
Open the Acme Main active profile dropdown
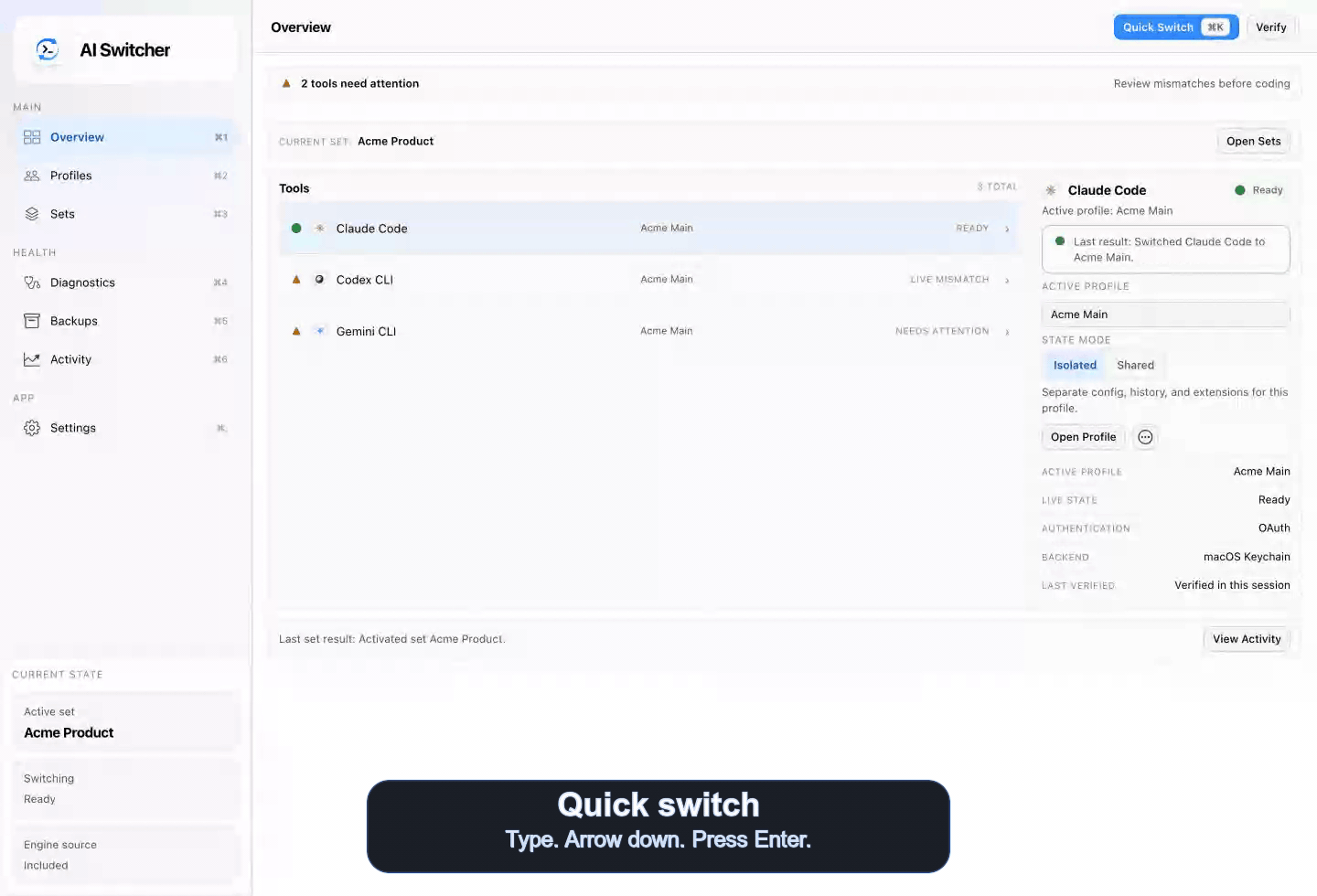1165,315
